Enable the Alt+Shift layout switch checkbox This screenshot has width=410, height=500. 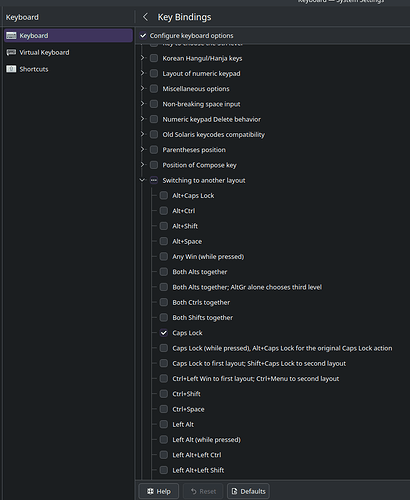pyautogui.click(x=164, y=226)
